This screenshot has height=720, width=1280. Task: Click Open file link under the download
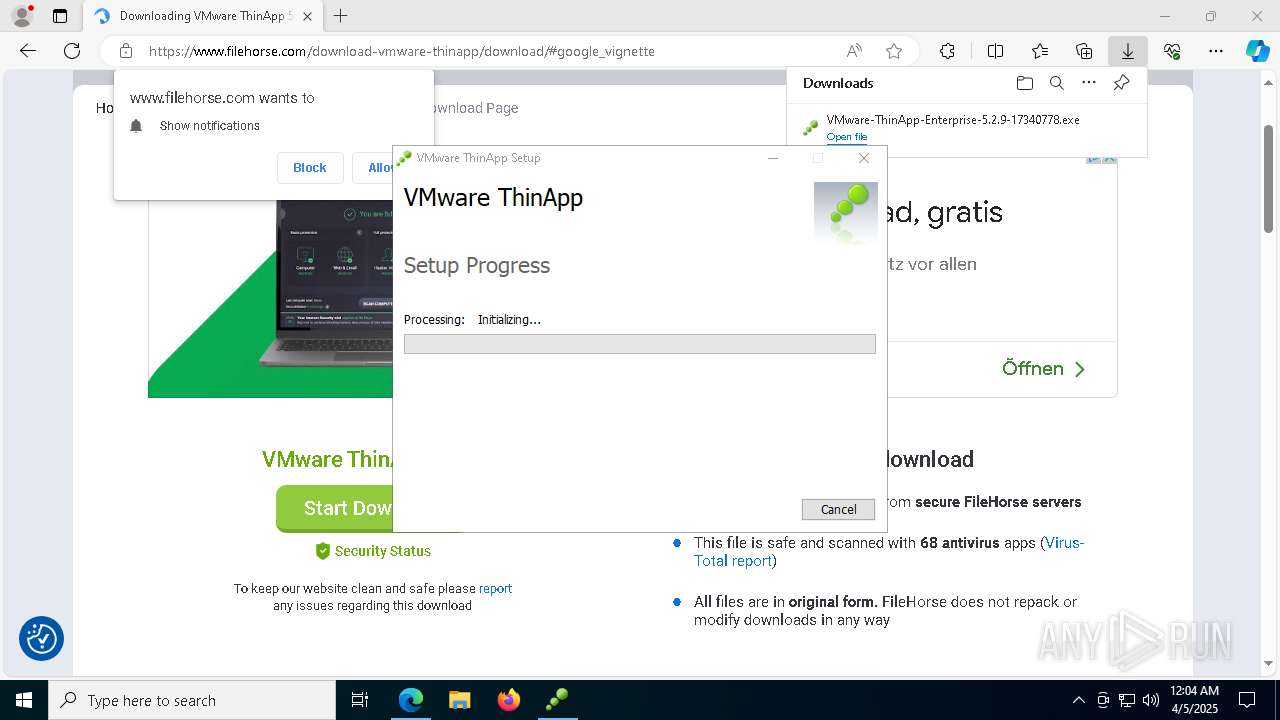(x=846, y=137)
